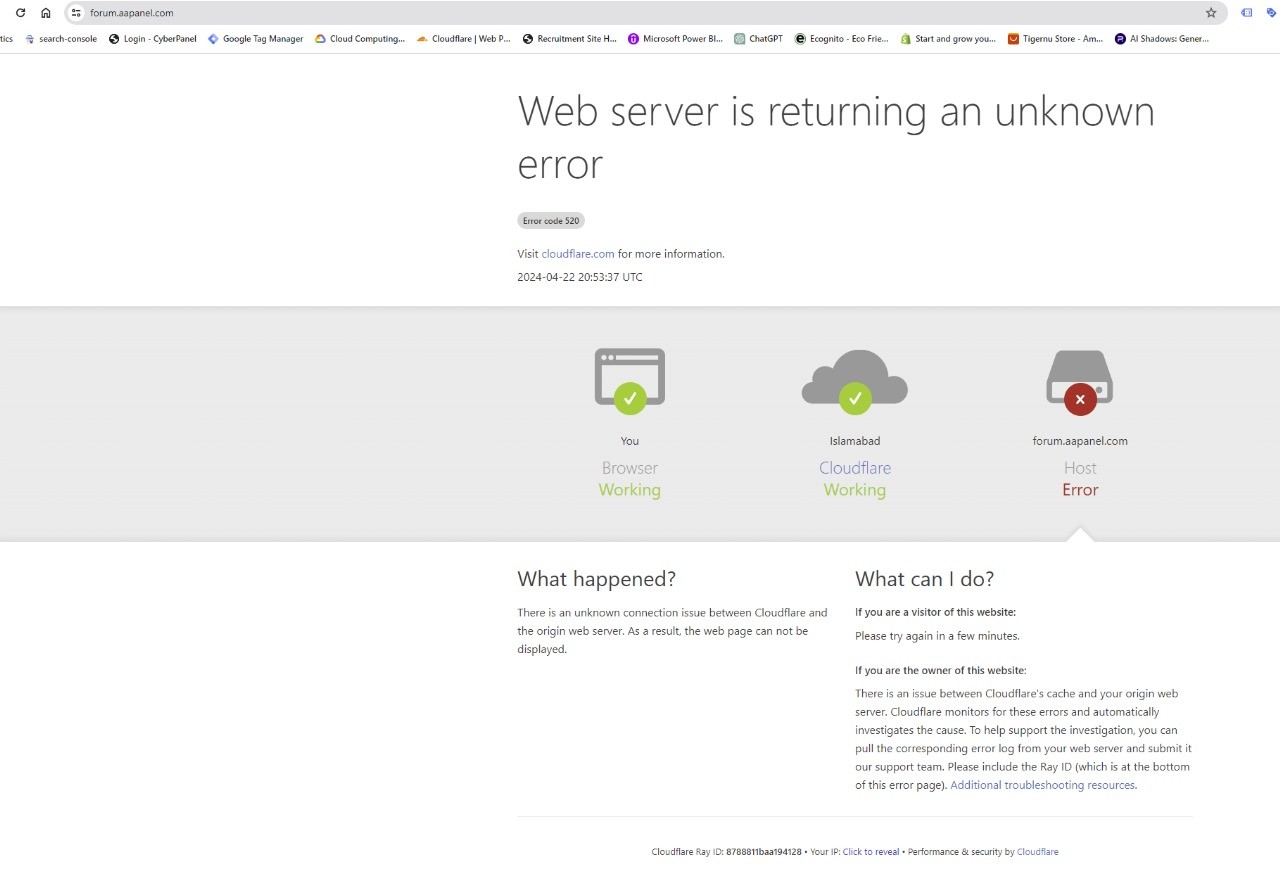Viewport: 1280px width, 878px height.
Task: Open the Microsoft Power BI bookmark
Action: [x=675, y=39]
